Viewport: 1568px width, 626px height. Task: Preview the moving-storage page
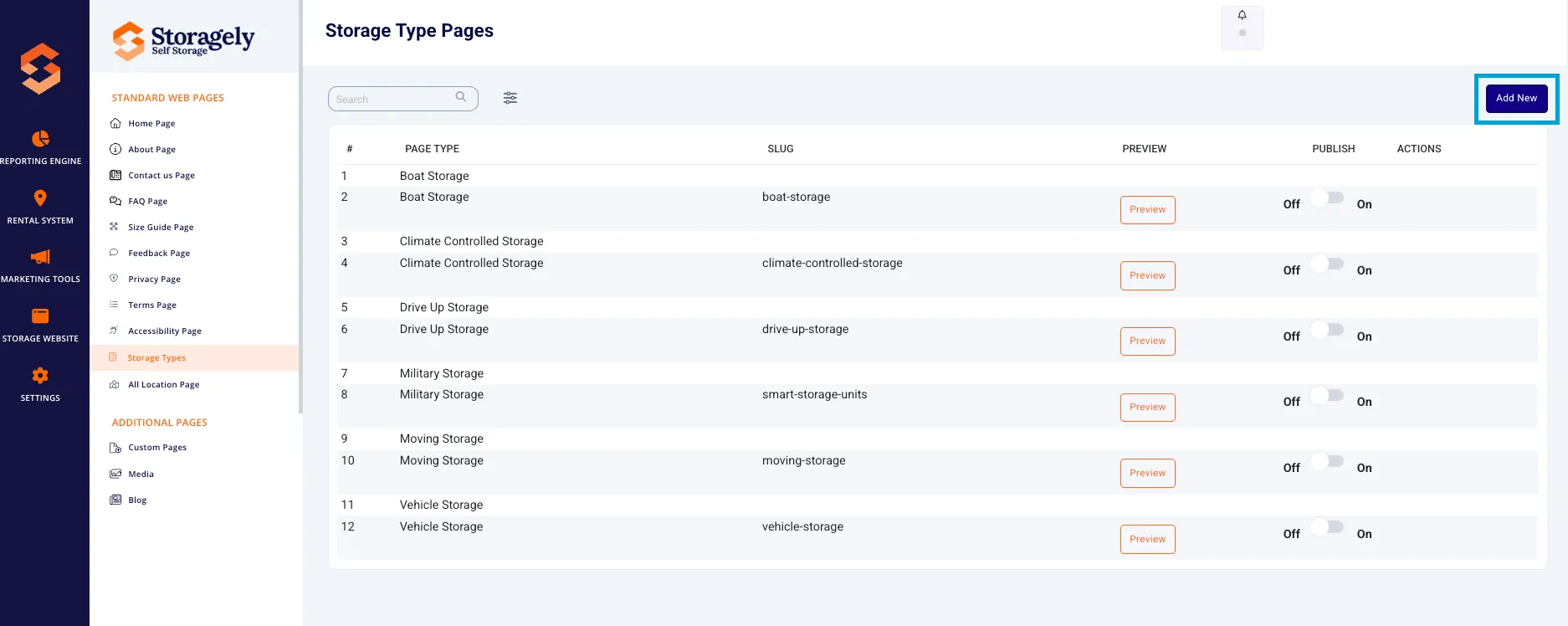pyautogui.click(x=1147, y=473)
